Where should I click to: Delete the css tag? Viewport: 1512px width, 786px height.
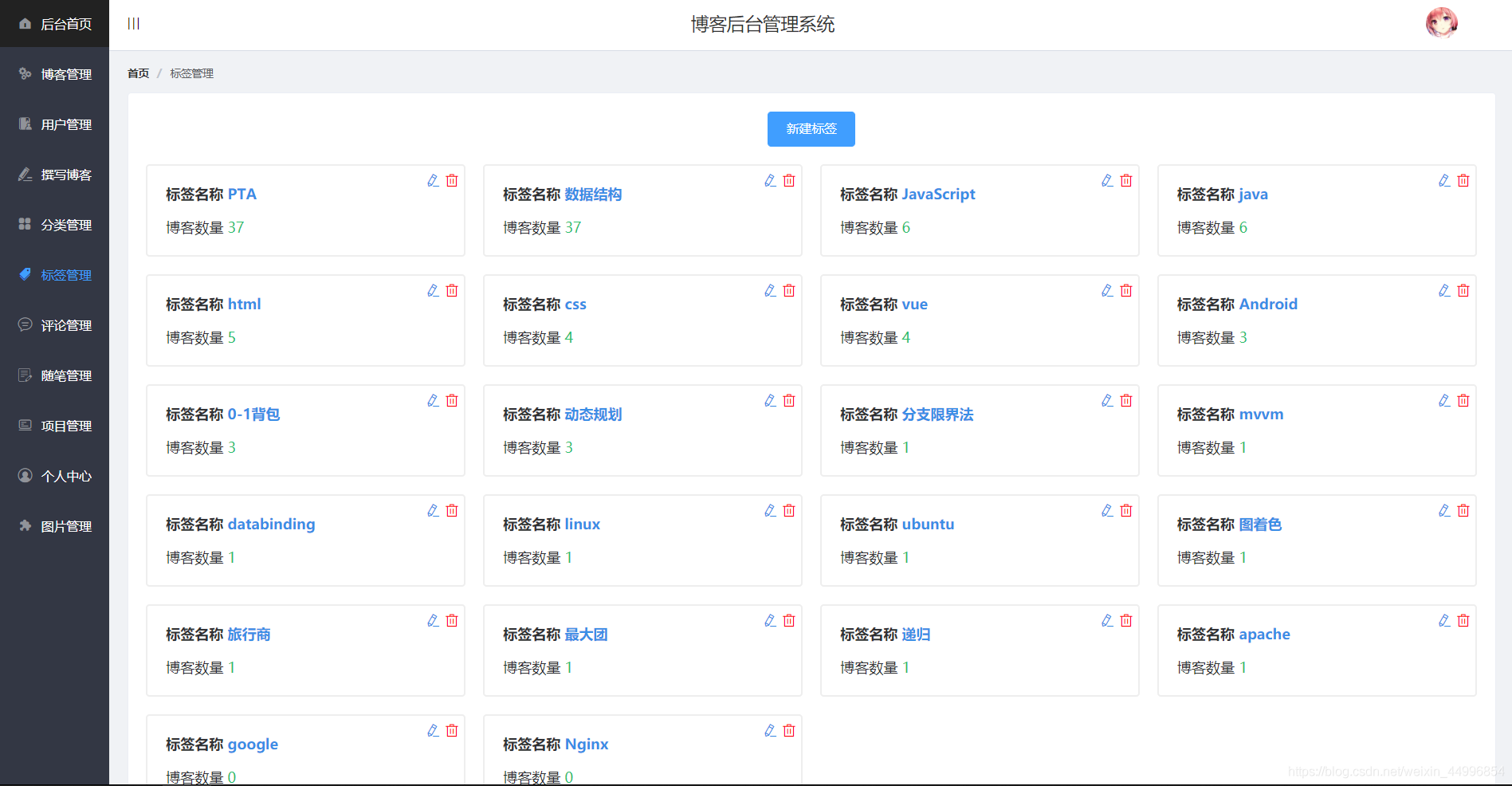tap(789, 290)
